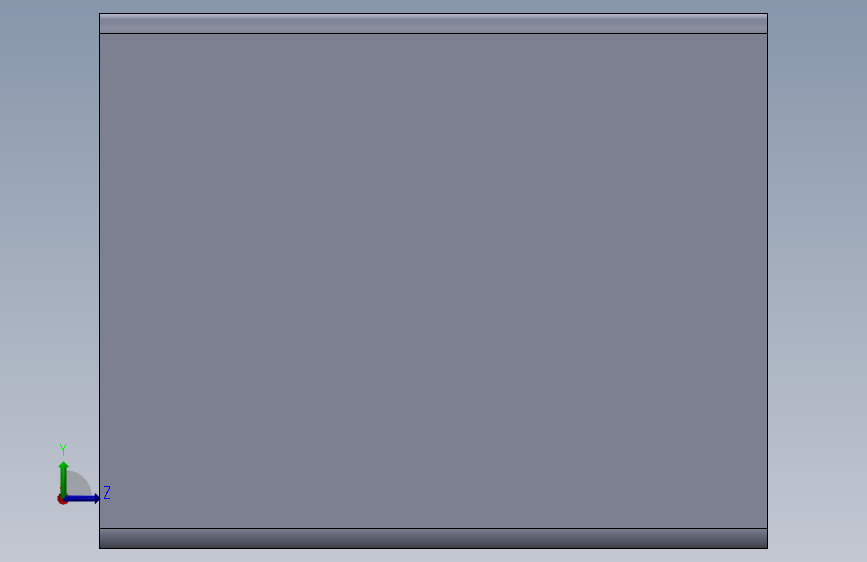Click the green Y axis arrow
The width and height of the screenshot is (867, 562).
[x=64, y=478]
